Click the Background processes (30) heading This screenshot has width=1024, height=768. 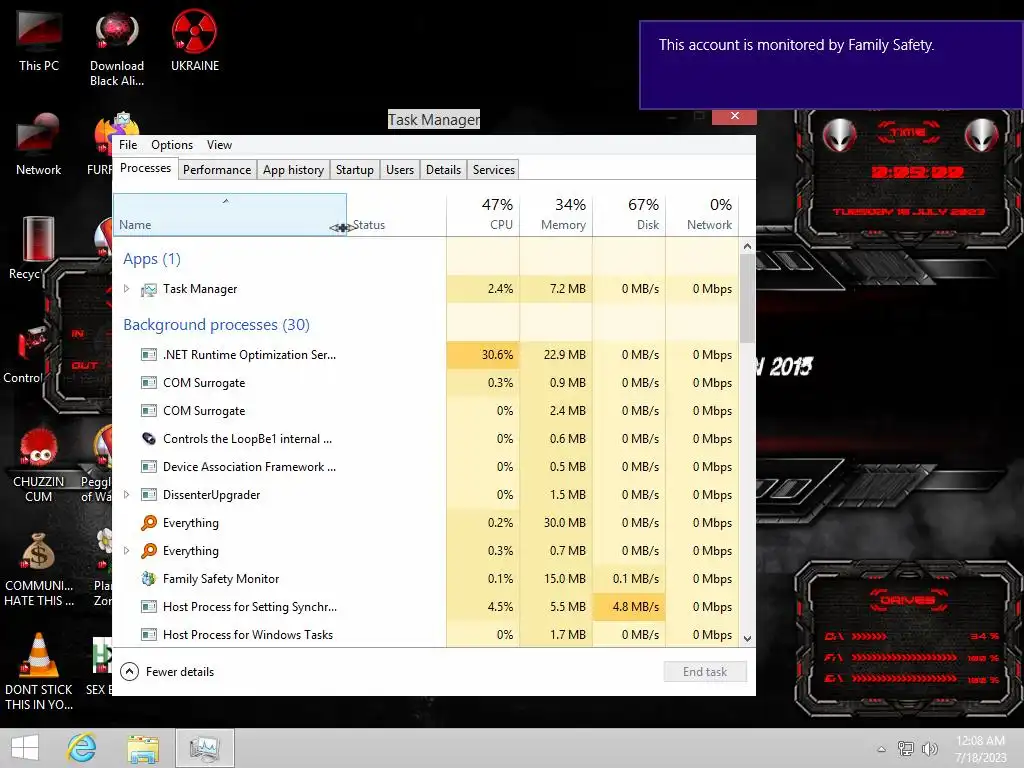(216, 325)
